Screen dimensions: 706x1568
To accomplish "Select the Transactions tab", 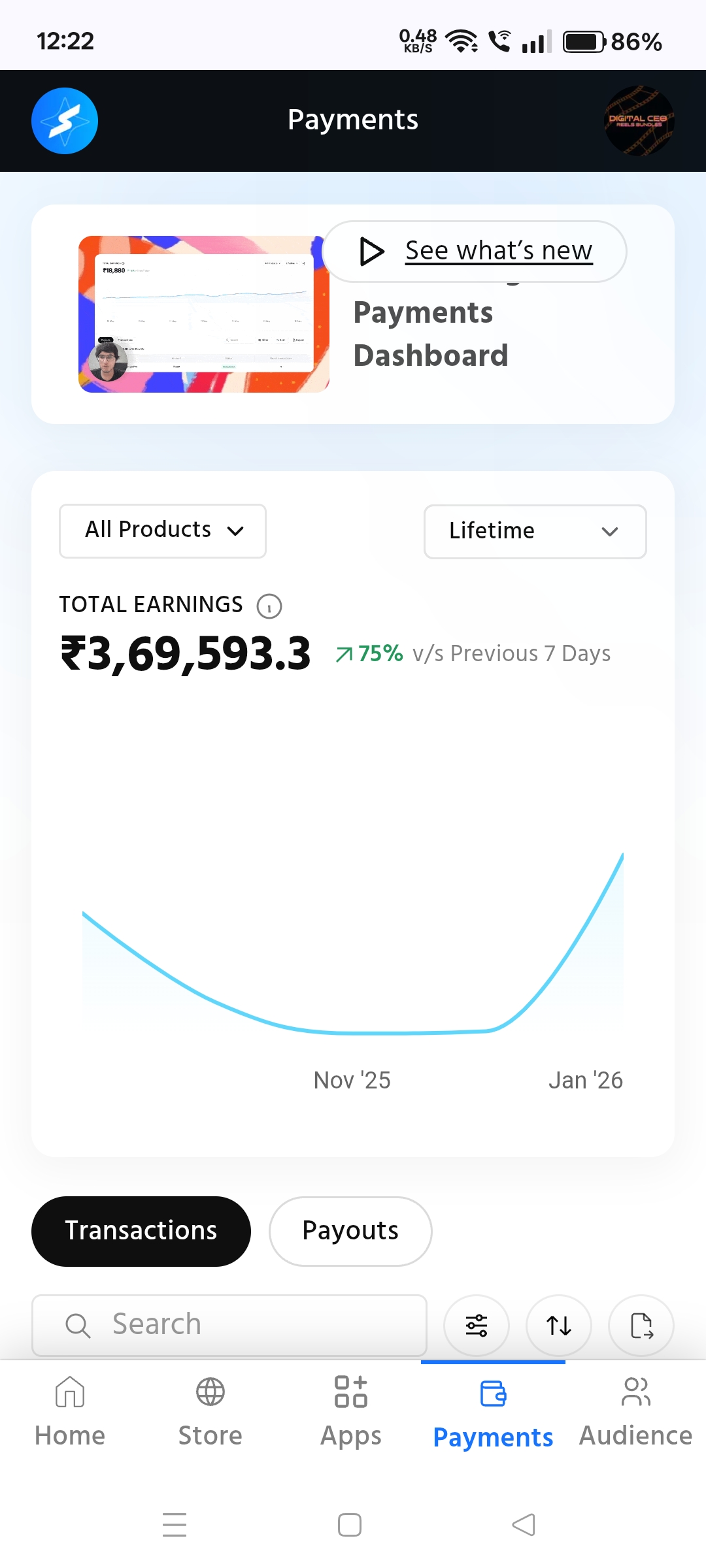I will [141, 1231].
